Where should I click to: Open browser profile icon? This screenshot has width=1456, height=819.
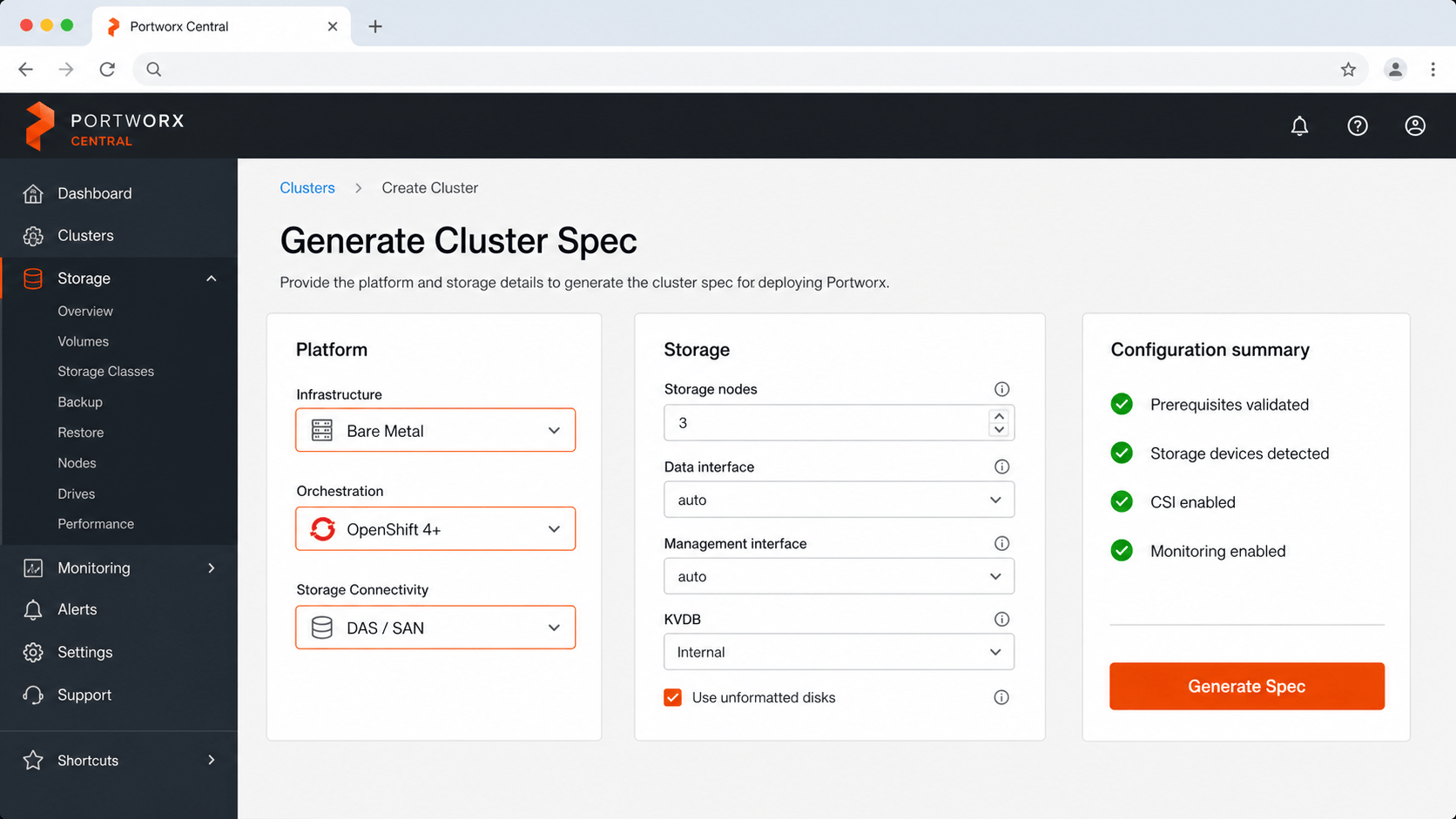(1395, 70)
